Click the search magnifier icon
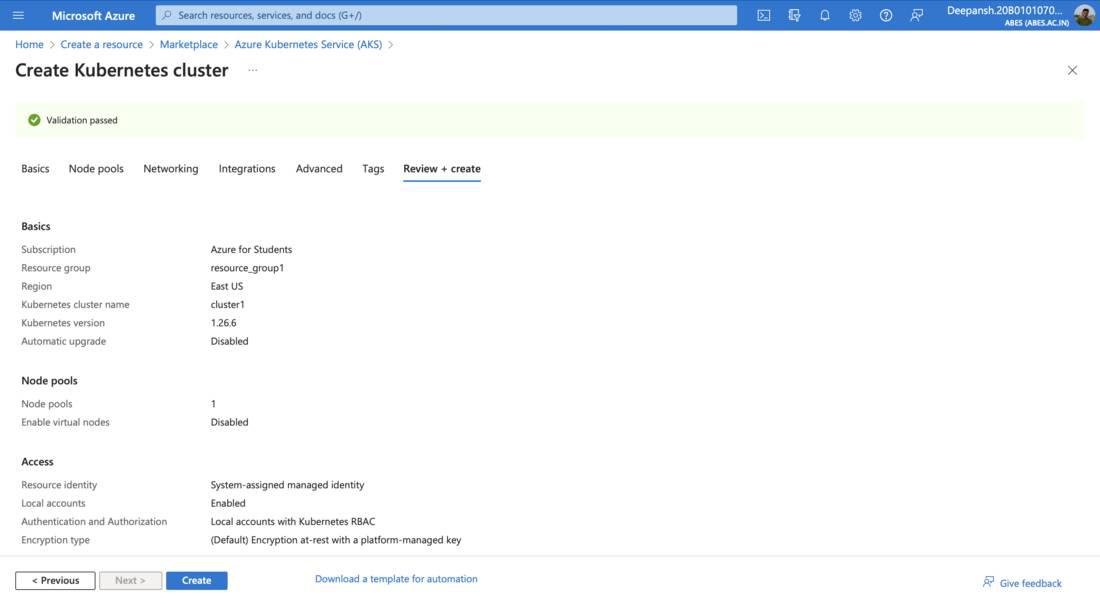 [167, 15]
